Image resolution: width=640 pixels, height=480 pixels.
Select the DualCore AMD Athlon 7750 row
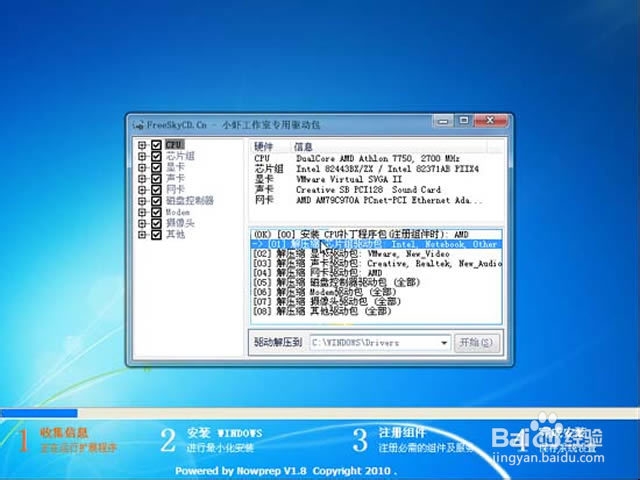367,158
